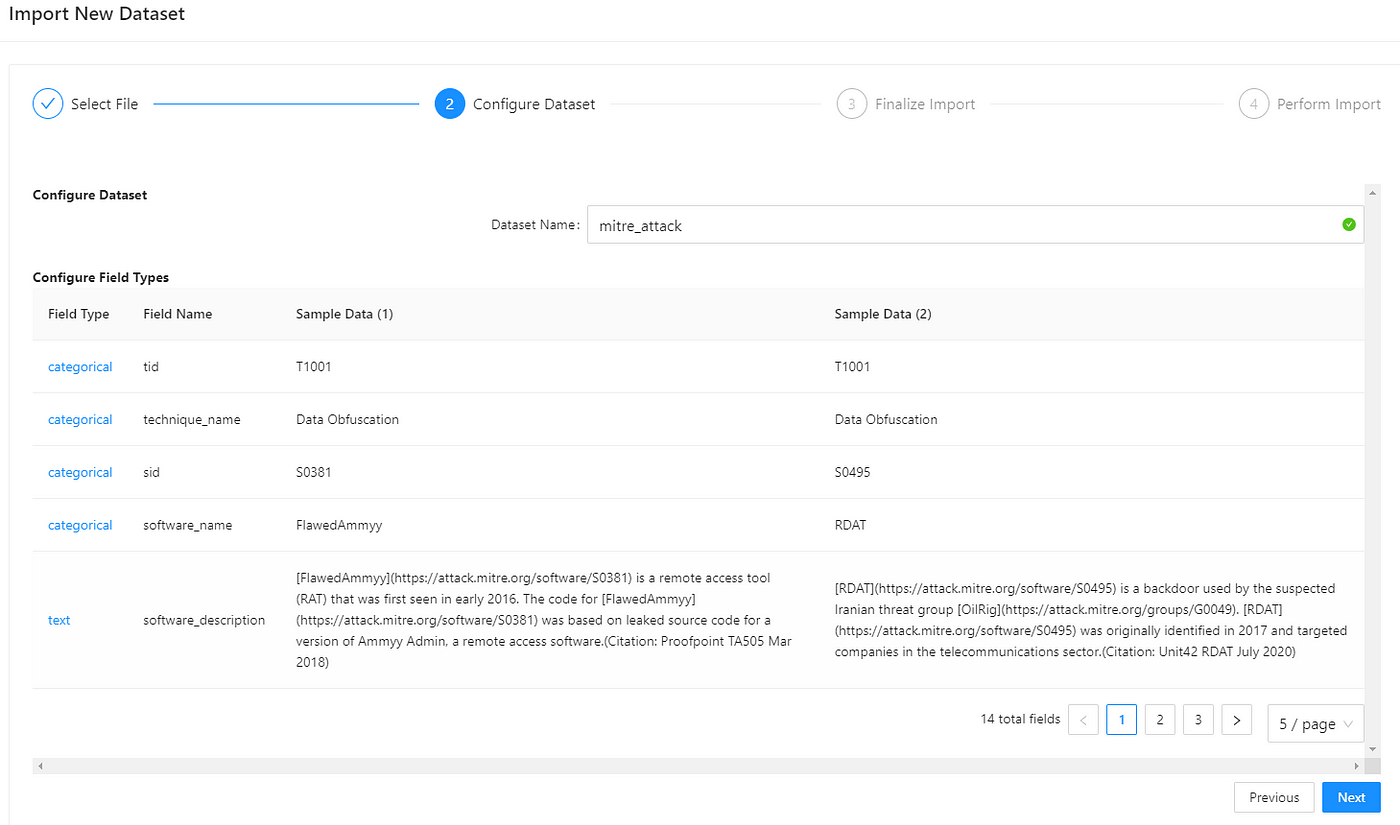Change field type of tid from categorical

[x=80, y=366]
